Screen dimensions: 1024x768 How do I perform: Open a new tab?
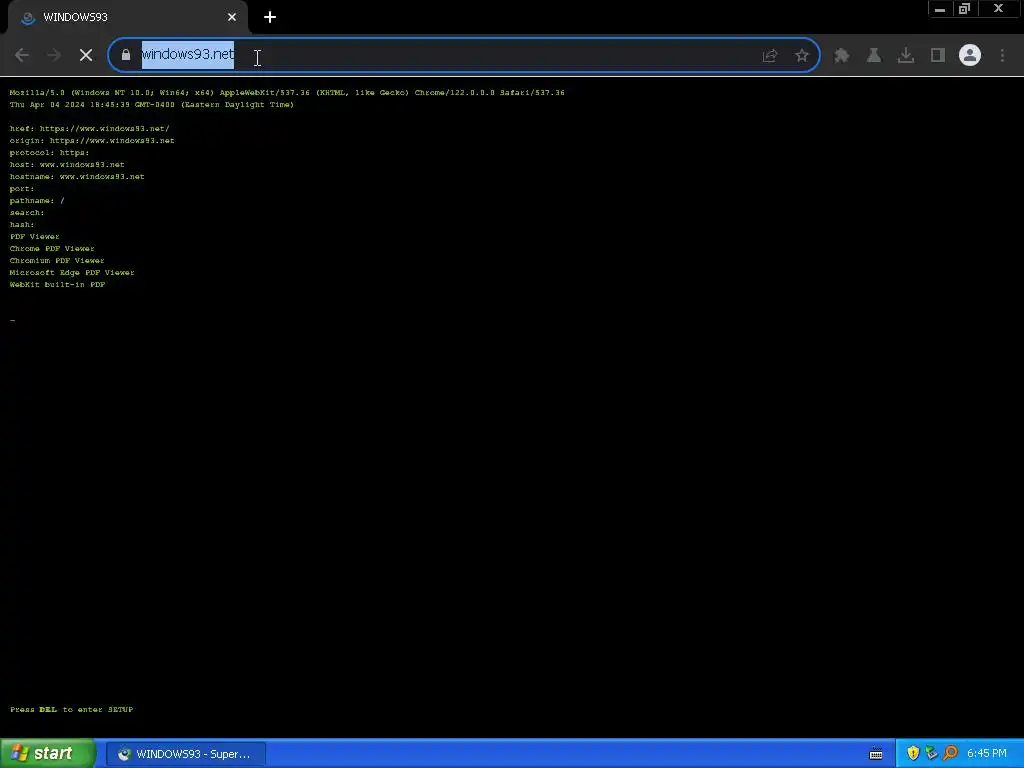point(270,18)
